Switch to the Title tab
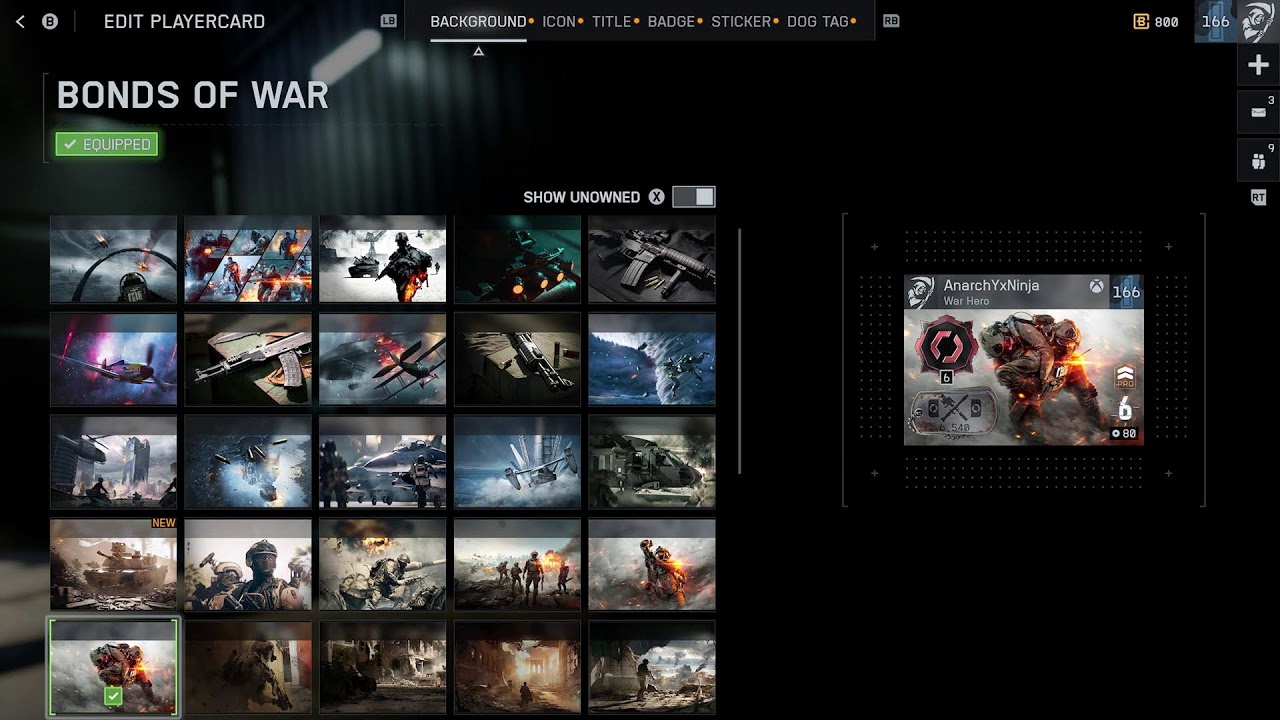The width and height of the screenshot is (1280, 720). tap(611, 21)
